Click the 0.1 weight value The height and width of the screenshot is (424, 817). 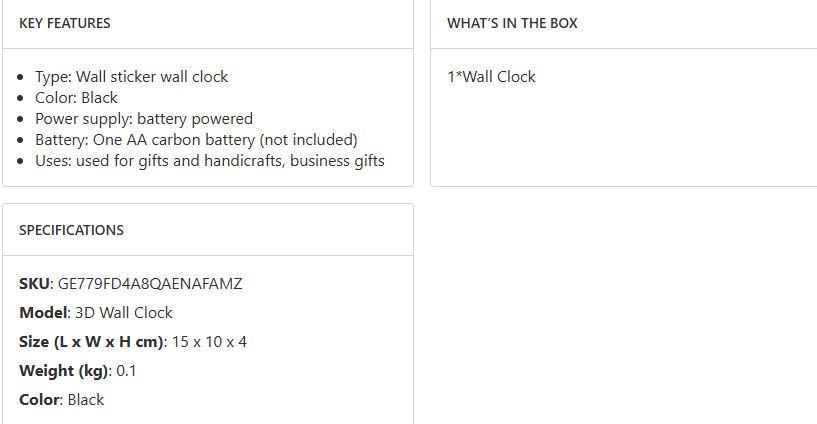point(126,371)
